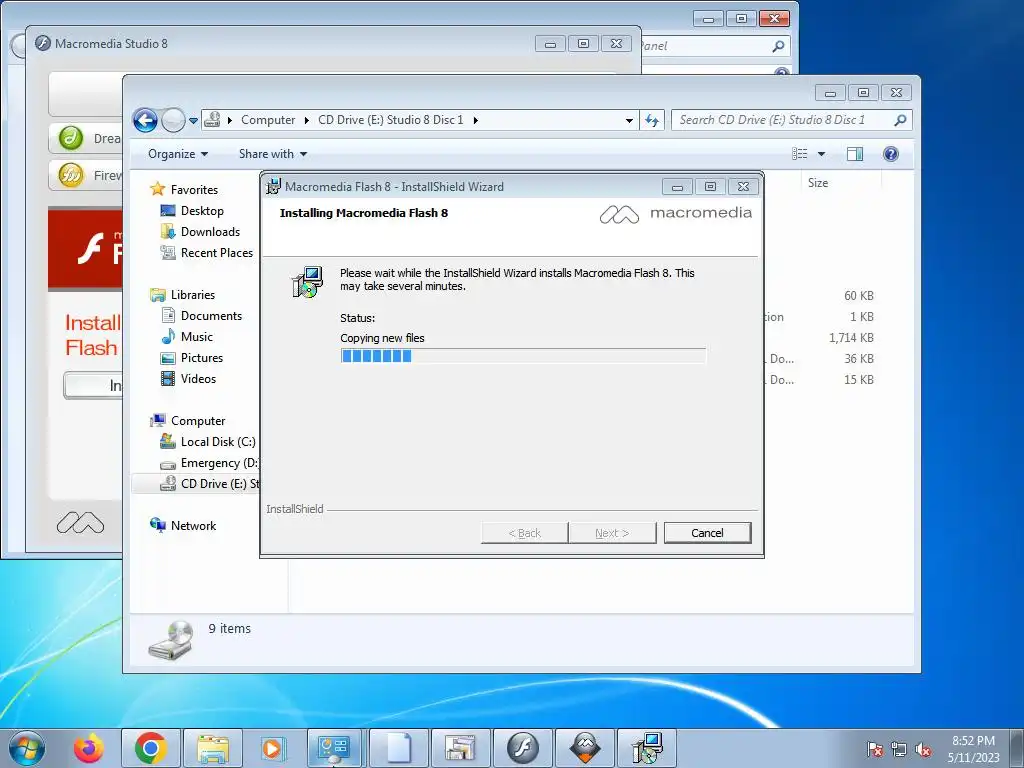Expand the arrow after Computer breadcrumb
This screenshot has height=768, width=1024.
306,120
